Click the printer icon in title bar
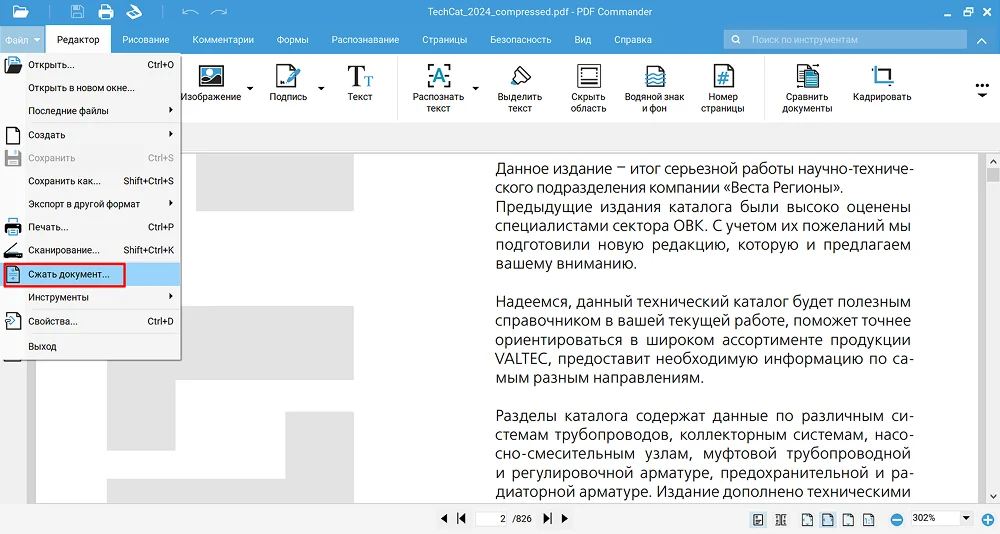1000x534 pixels. click(x=106, y=12)
